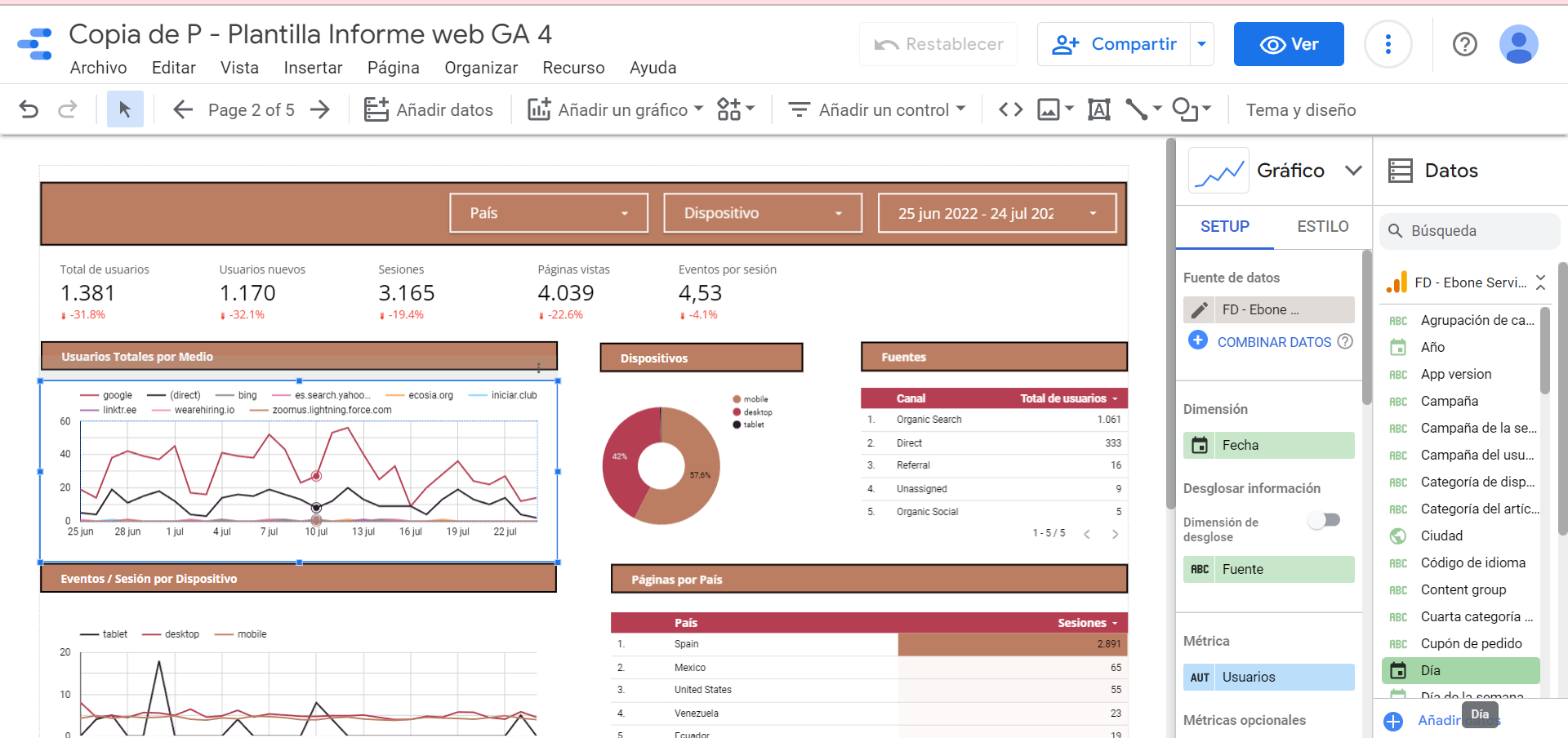Open the Insertar menu
The image size is (1568, 738).
click(x=313, y=68)
